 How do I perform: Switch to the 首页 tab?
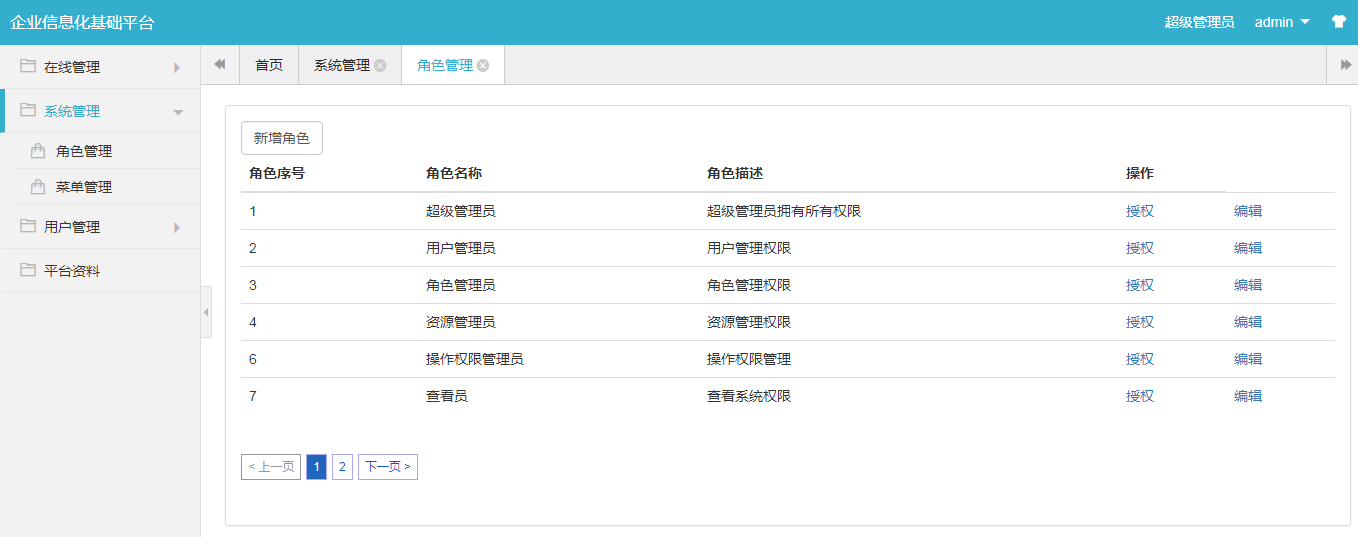269,65
